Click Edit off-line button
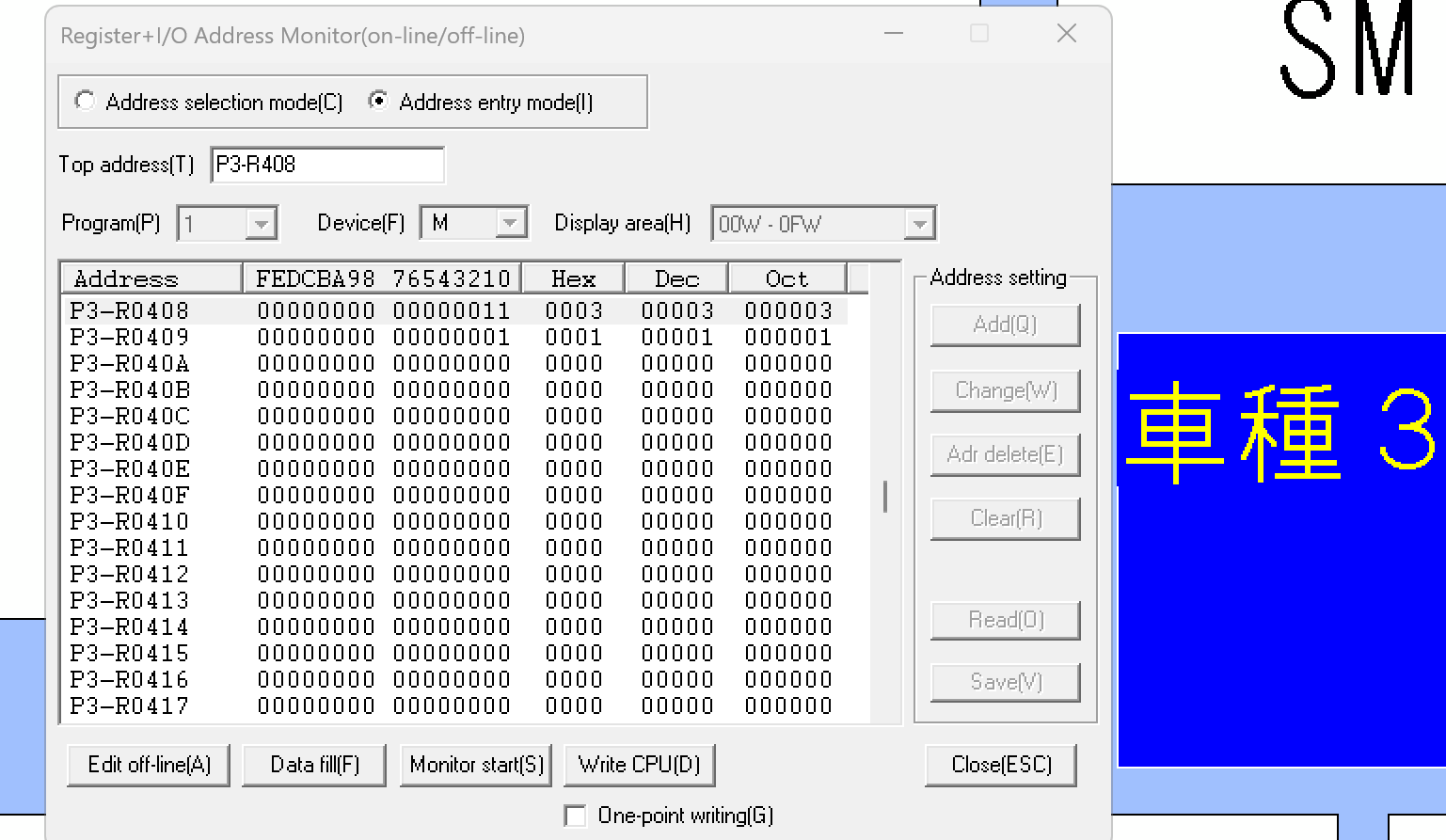This screenshot has height=840, width=1446. [x=149, y=765]
